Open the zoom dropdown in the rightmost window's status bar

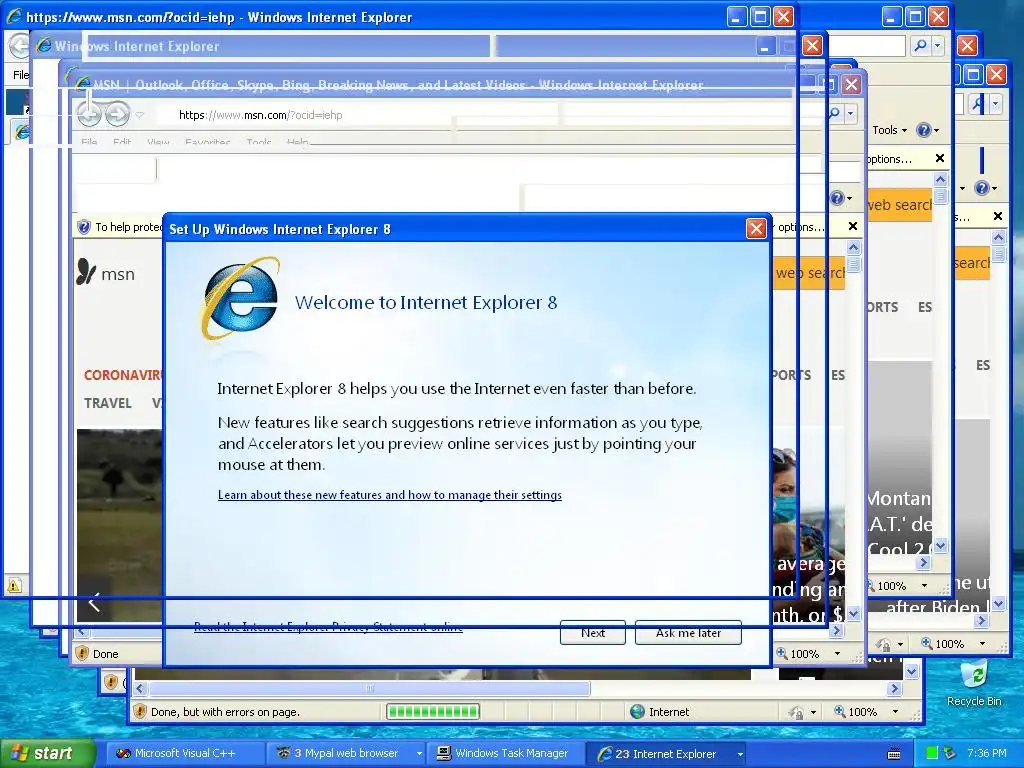tap(982, 644)
